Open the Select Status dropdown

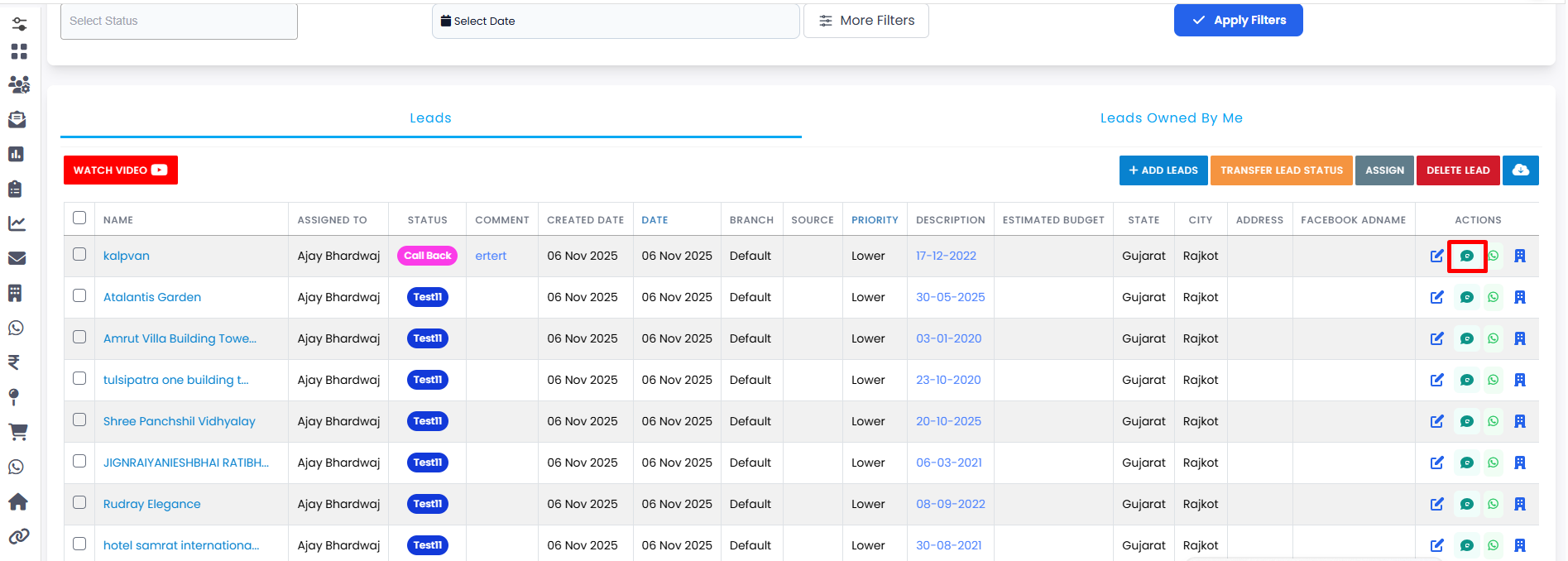[x=179, y=21]
